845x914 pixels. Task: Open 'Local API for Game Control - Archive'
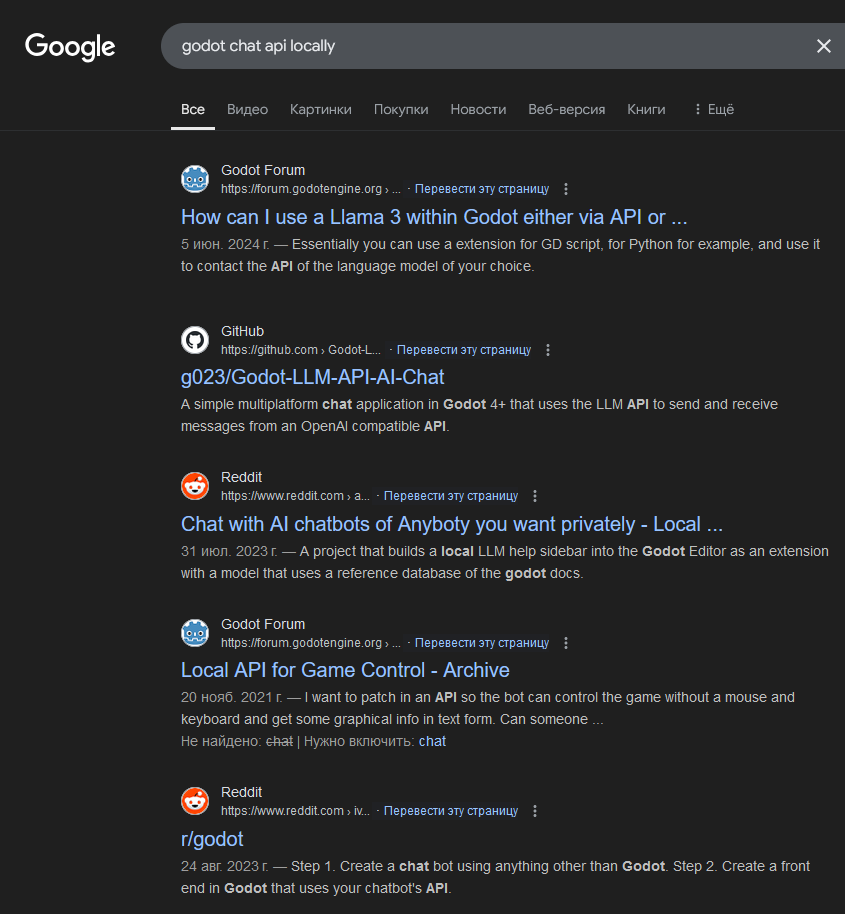coord(345,670)
